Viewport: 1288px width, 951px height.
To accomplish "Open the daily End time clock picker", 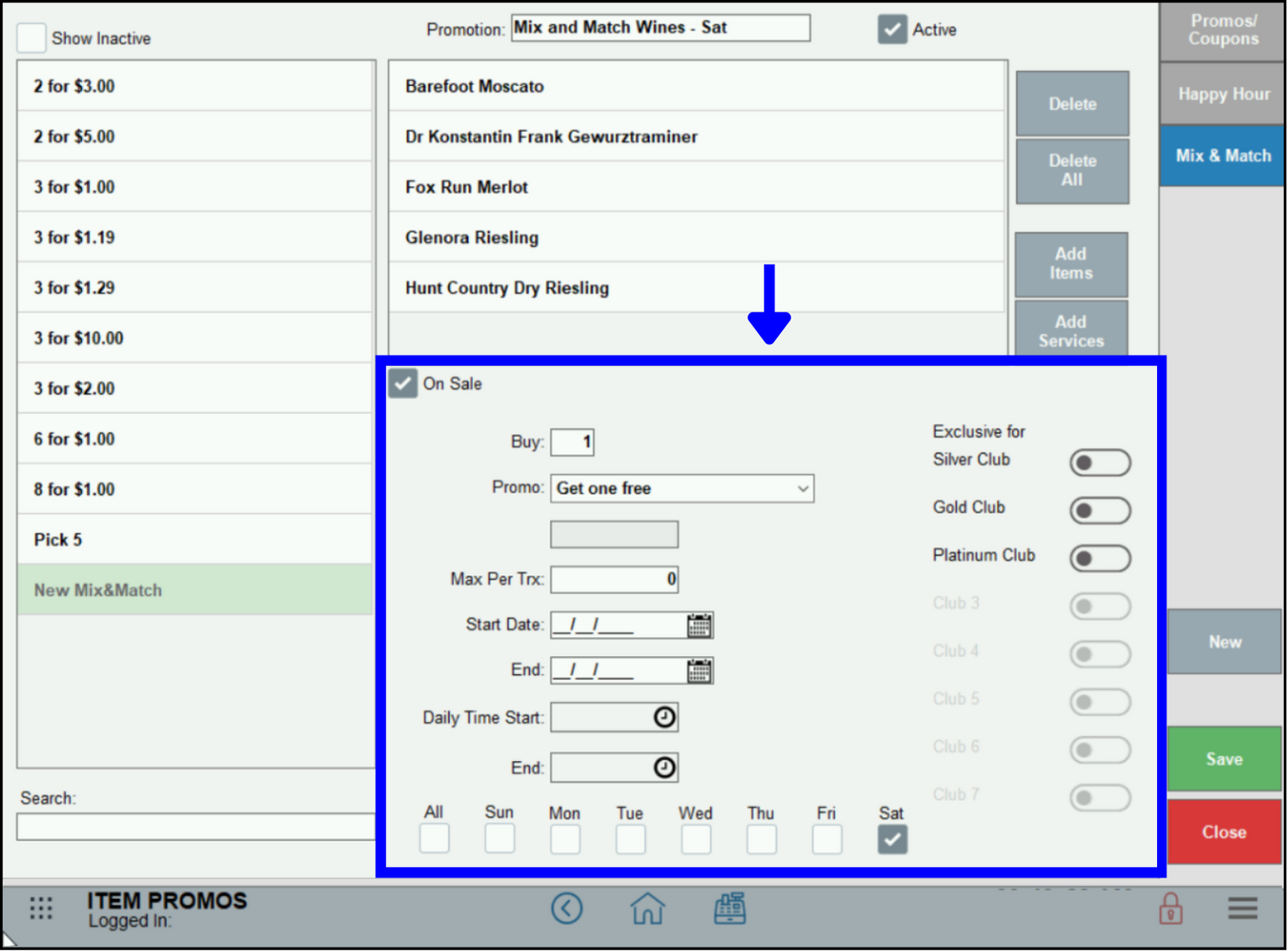I will pyautogui.click(x=663, y=767).
